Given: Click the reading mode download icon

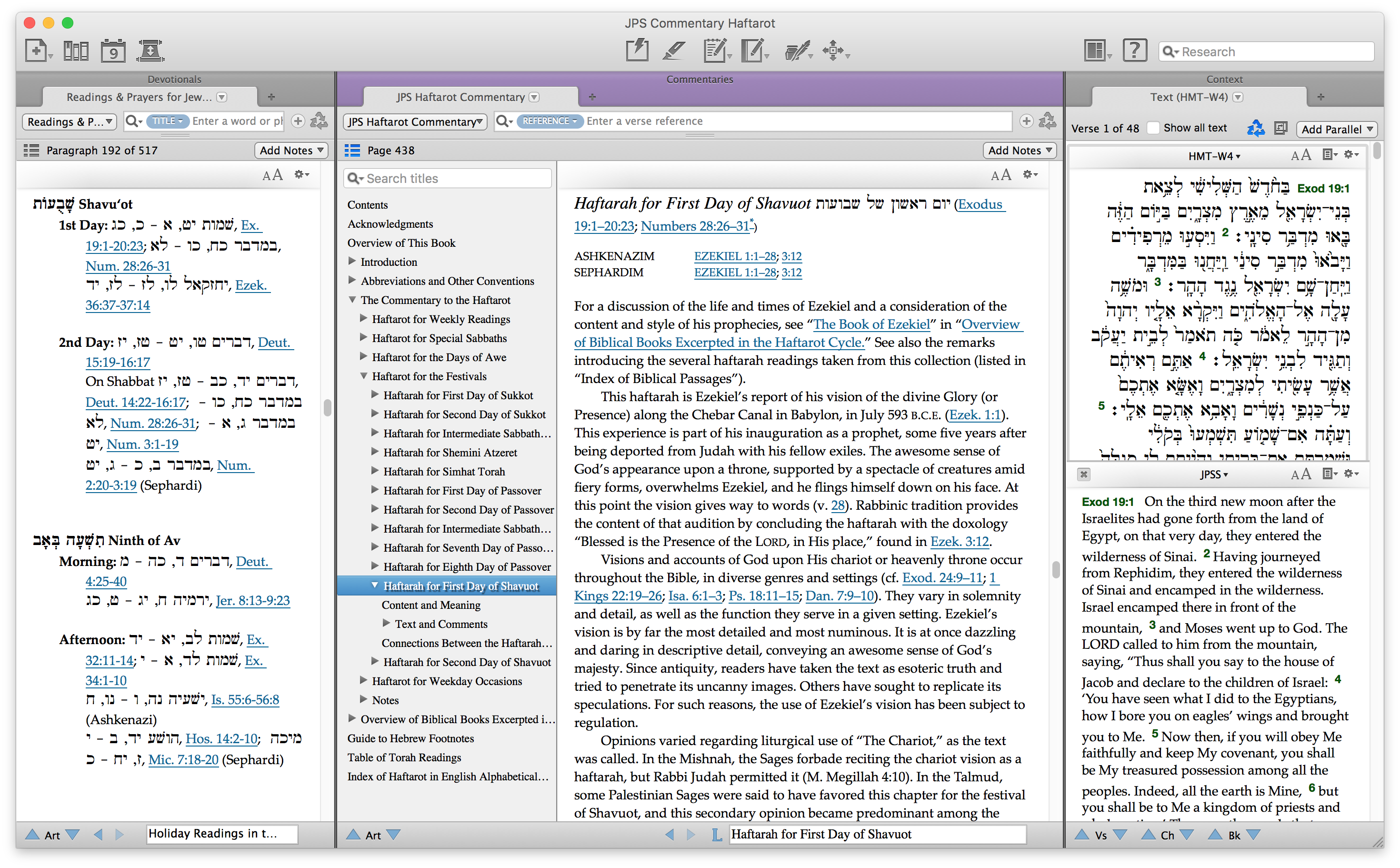Looking at the screenshot, I should pyautogui.click(x=150, y=50).
